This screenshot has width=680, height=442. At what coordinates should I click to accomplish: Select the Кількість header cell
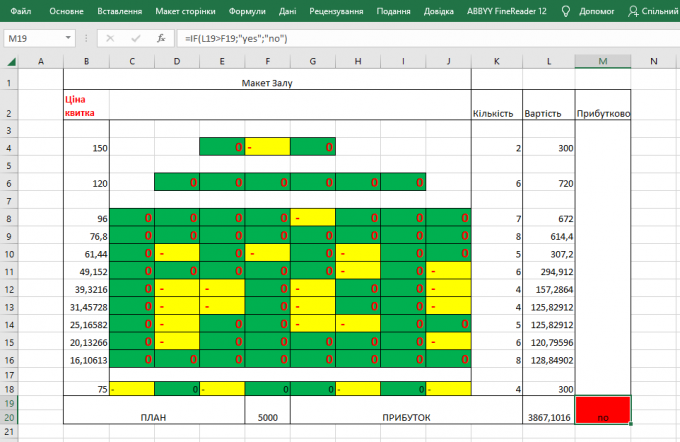pos(497,105)
